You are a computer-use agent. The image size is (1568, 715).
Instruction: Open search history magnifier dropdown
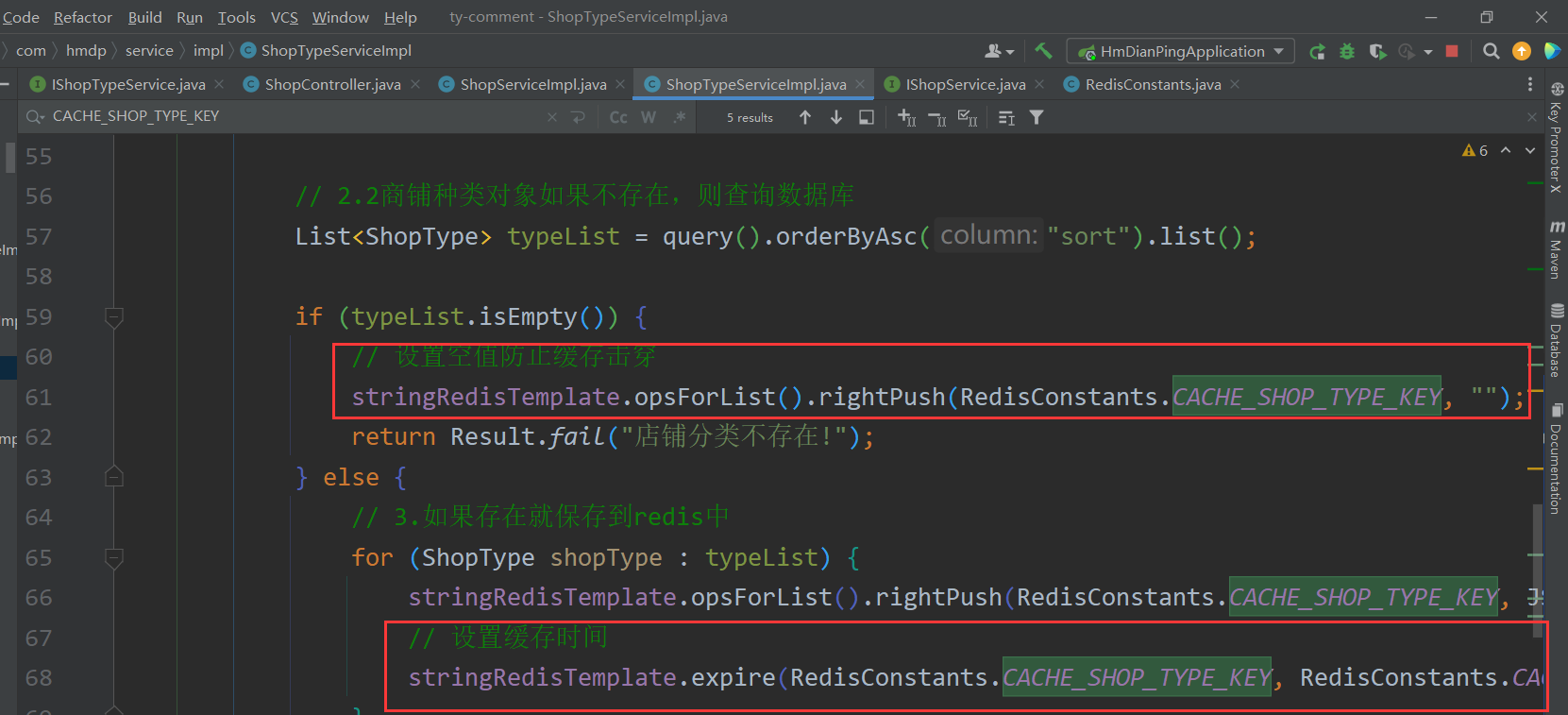tap(36, 116)
